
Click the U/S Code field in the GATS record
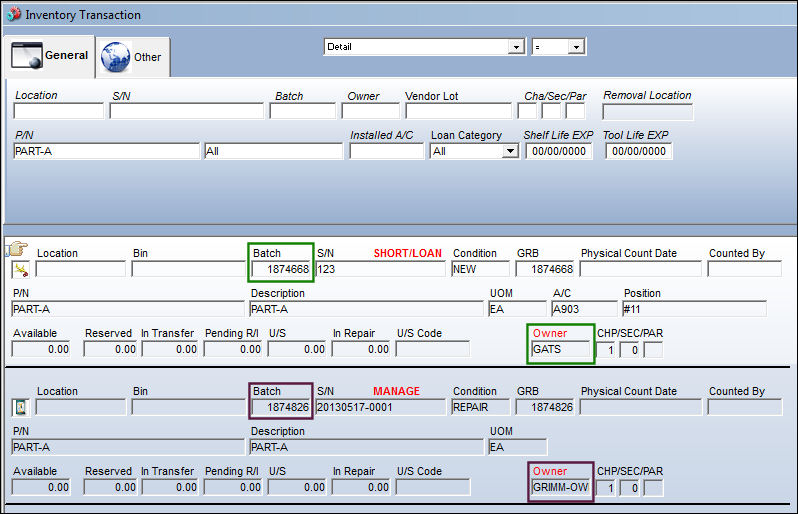(x=433, y=349)
